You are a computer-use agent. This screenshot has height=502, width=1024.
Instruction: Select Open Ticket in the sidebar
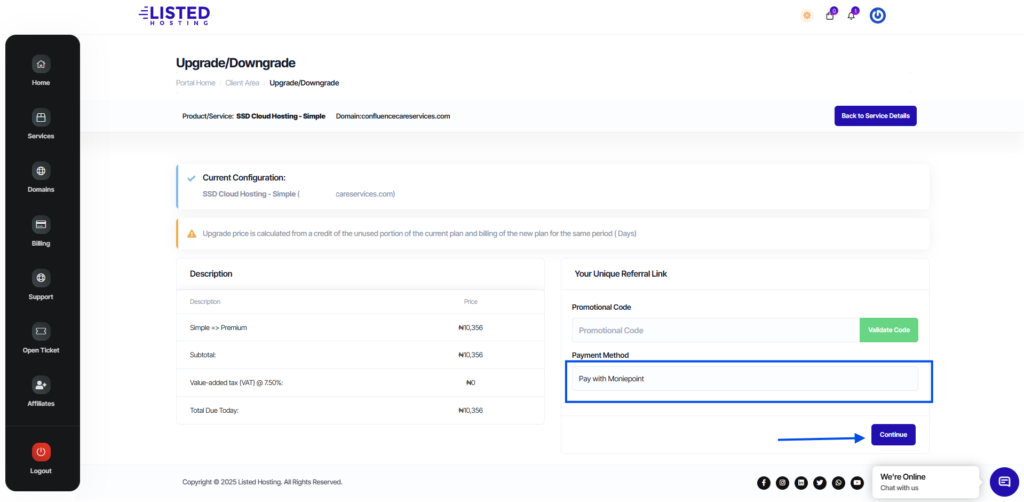pyautogui.click(x=41, y=338)
